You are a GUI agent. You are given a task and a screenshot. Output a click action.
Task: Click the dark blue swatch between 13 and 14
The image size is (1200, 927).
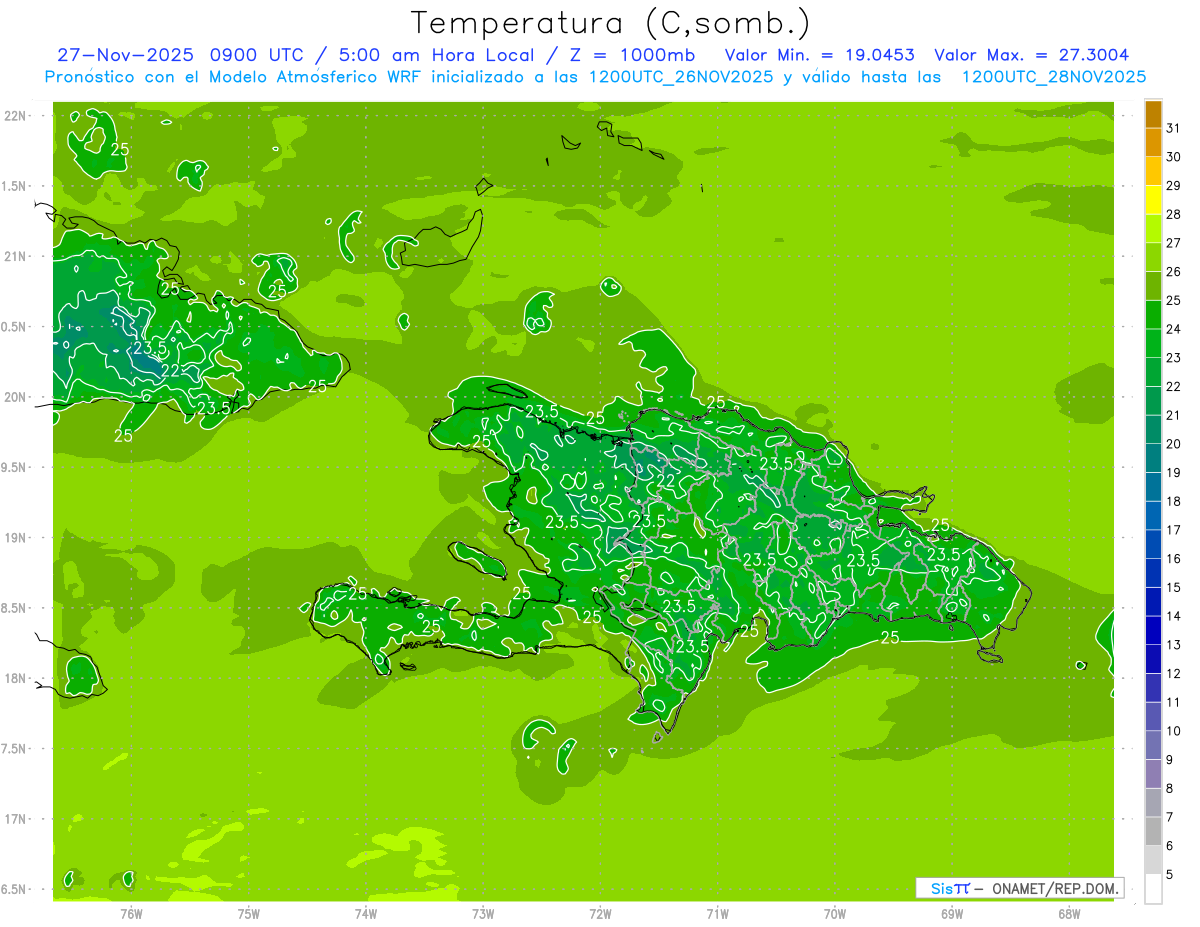coord(1153,630)
